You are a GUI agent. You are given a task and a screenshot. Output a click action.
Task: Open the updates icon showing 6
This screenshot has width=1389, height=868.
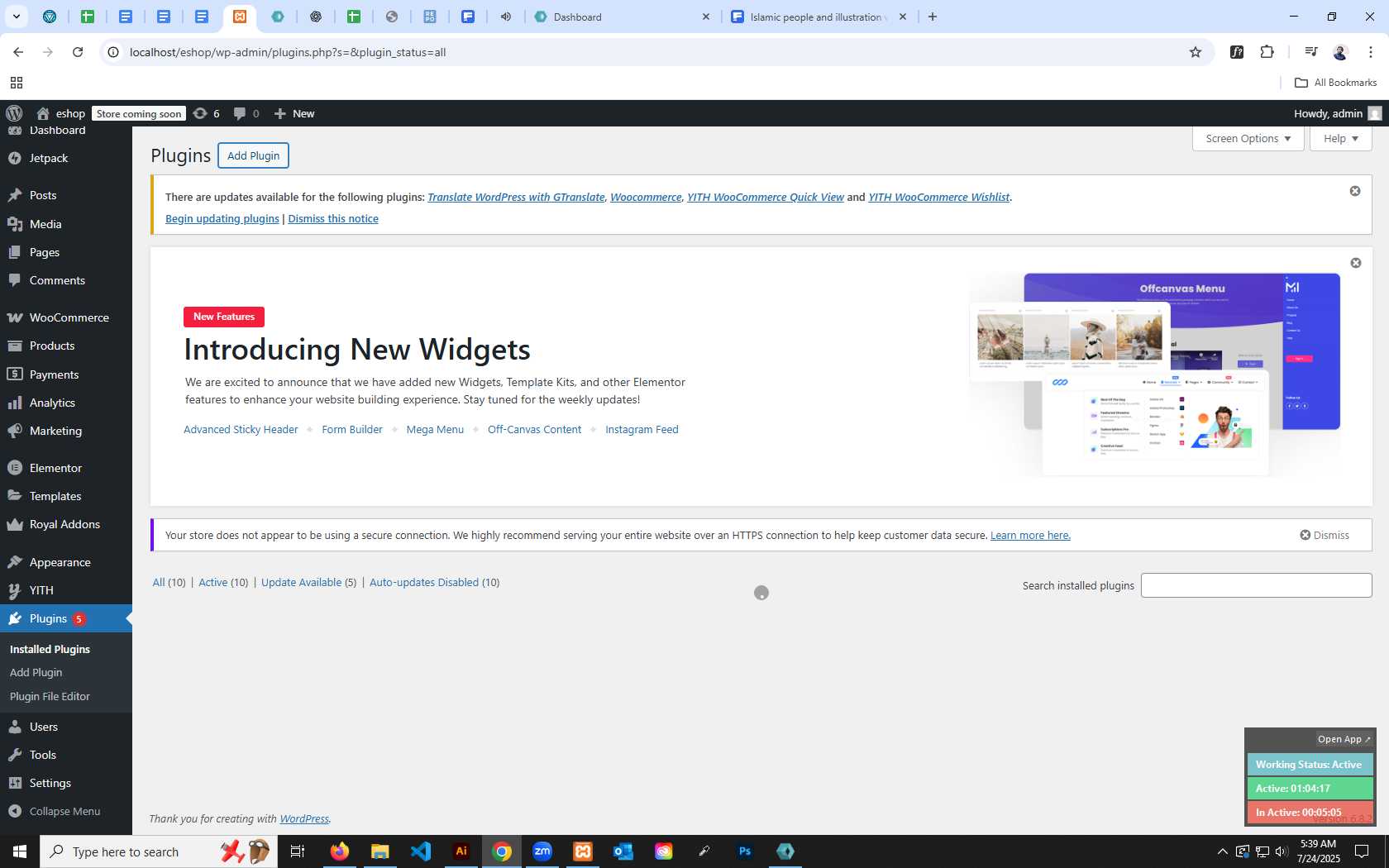click(x=207, y=113)
